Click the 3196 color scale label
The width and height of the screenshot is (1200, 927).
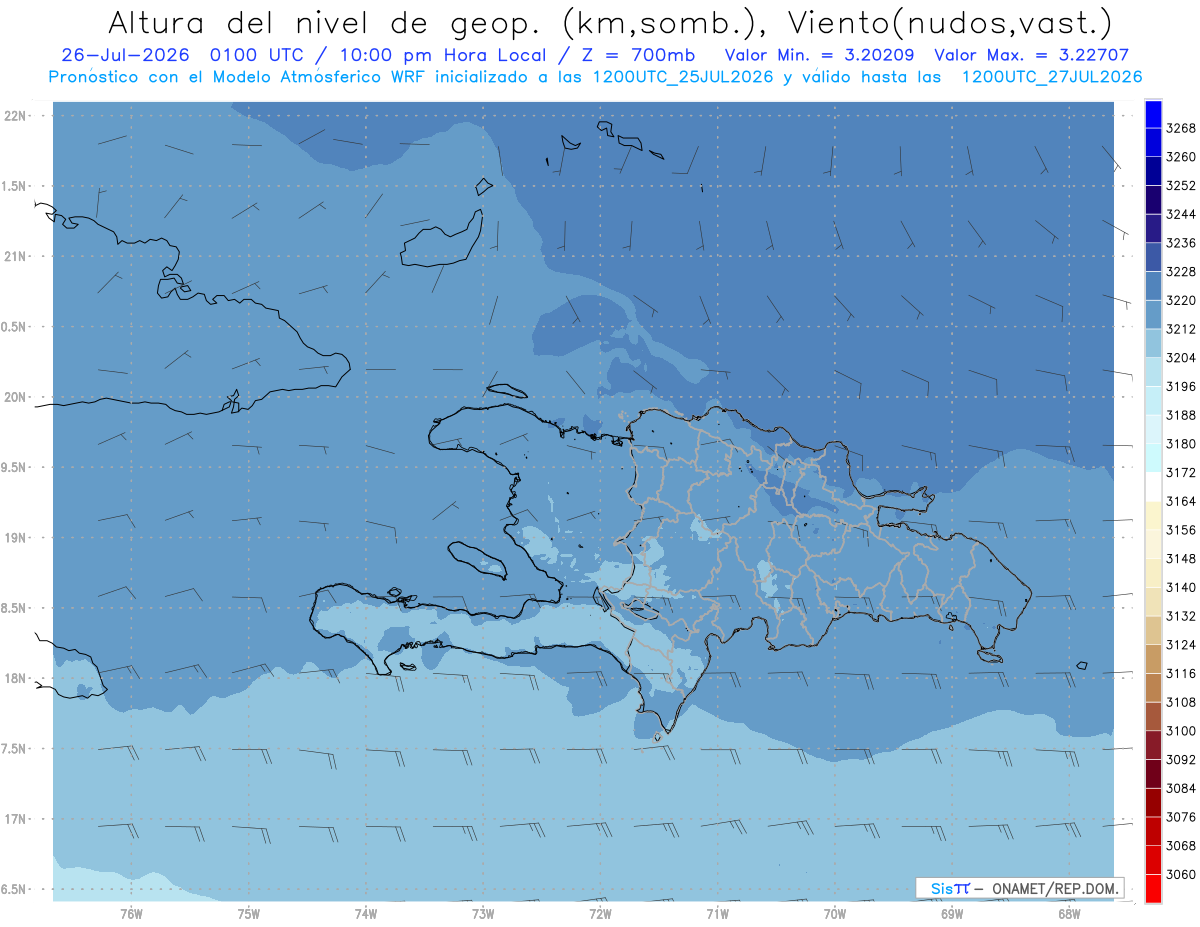pyautogui.click(x=1181, y=386)
